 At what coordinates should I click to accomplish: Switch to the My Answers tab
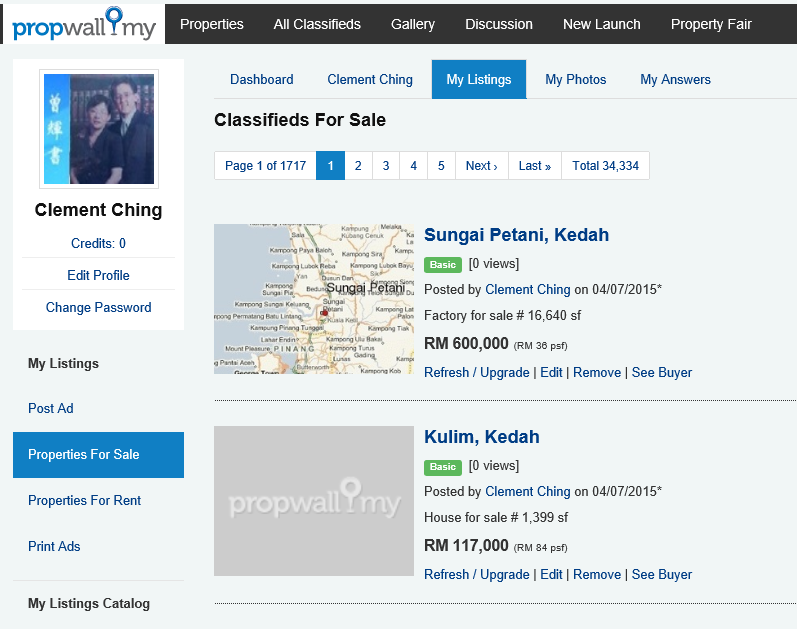coord(675,79)
